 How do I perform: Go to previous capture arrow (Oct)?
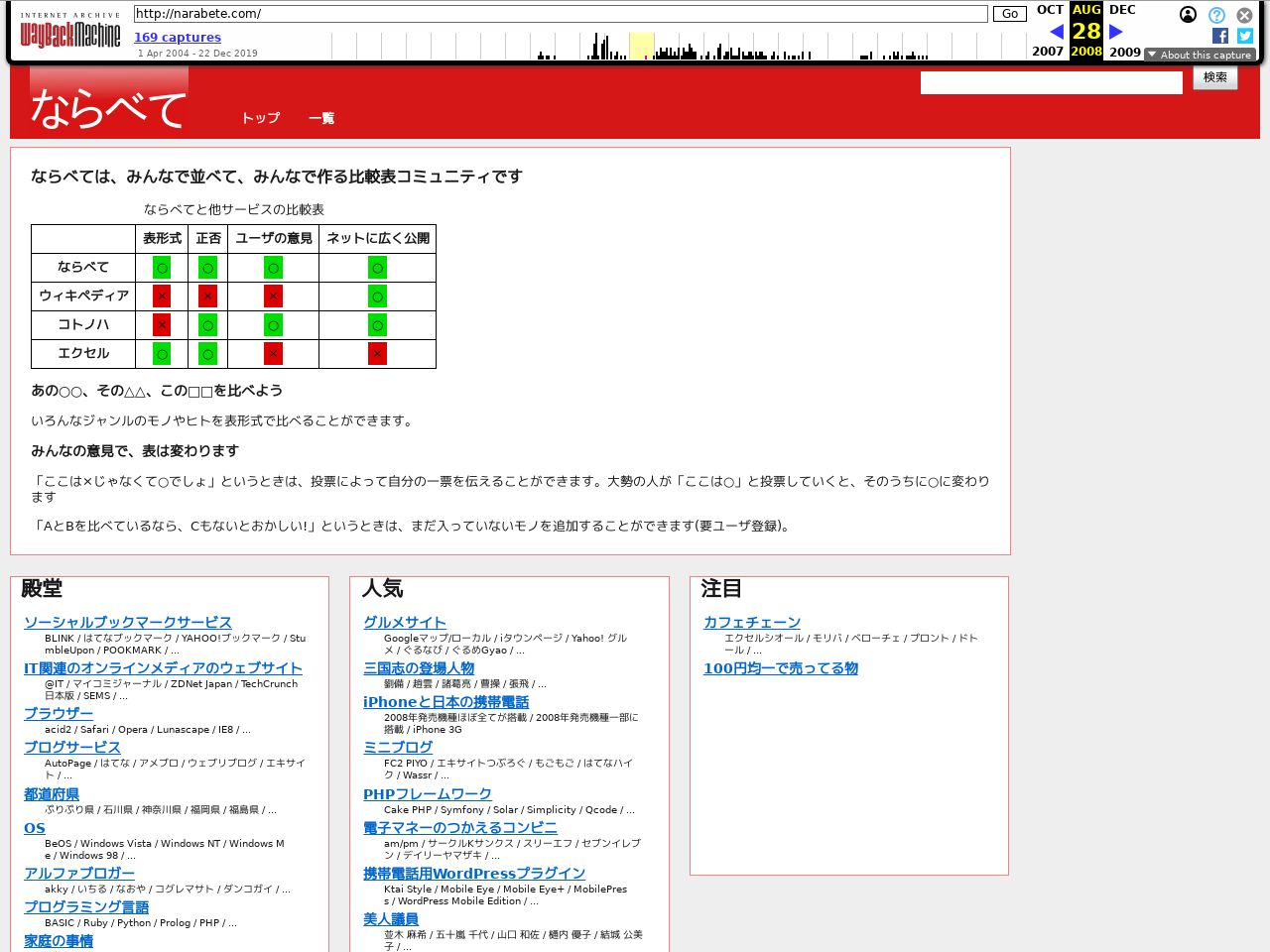(1057, 32)
